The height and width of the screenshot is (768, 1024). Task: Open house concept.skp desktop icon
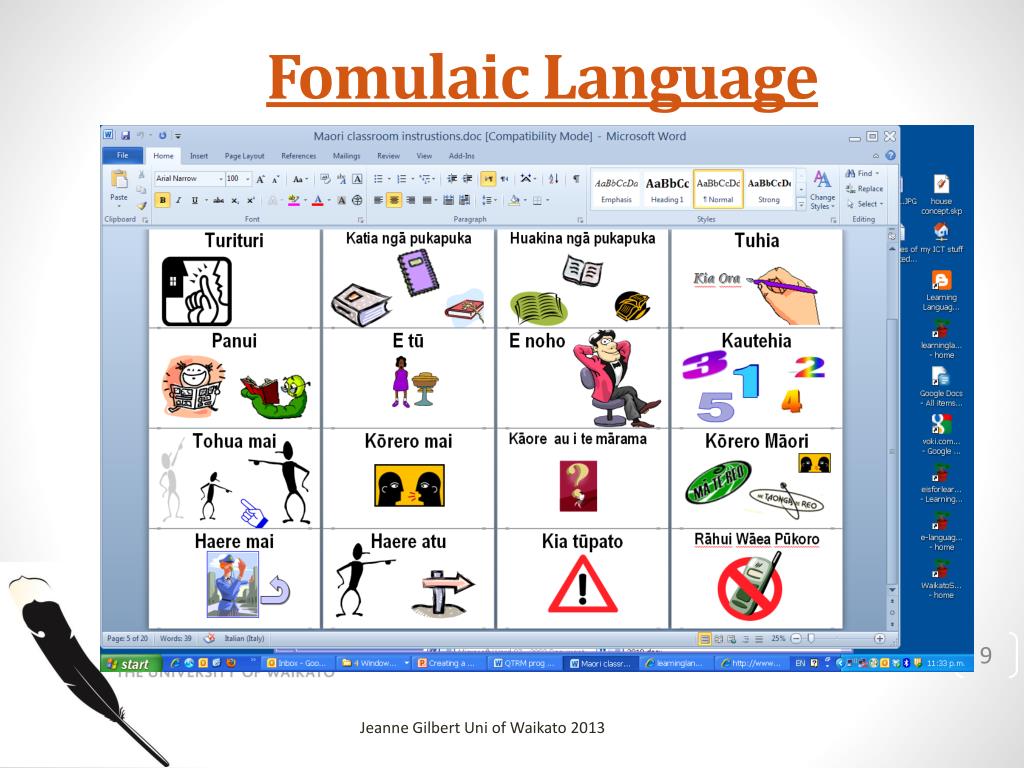pyautogui.click(x=941, y=195)
